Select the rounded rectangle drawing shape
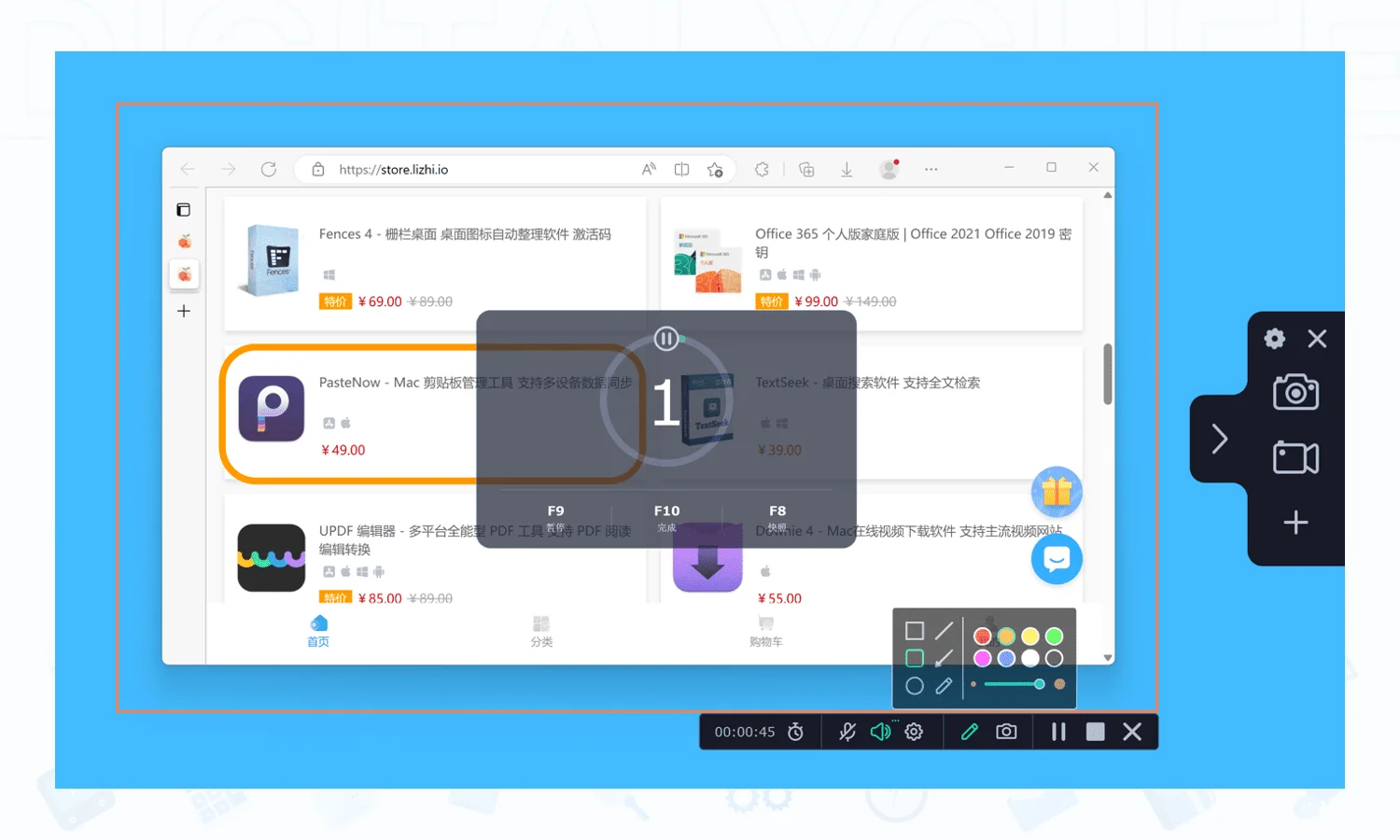Viewport: 1400px width, 840px height. (915, 658)
